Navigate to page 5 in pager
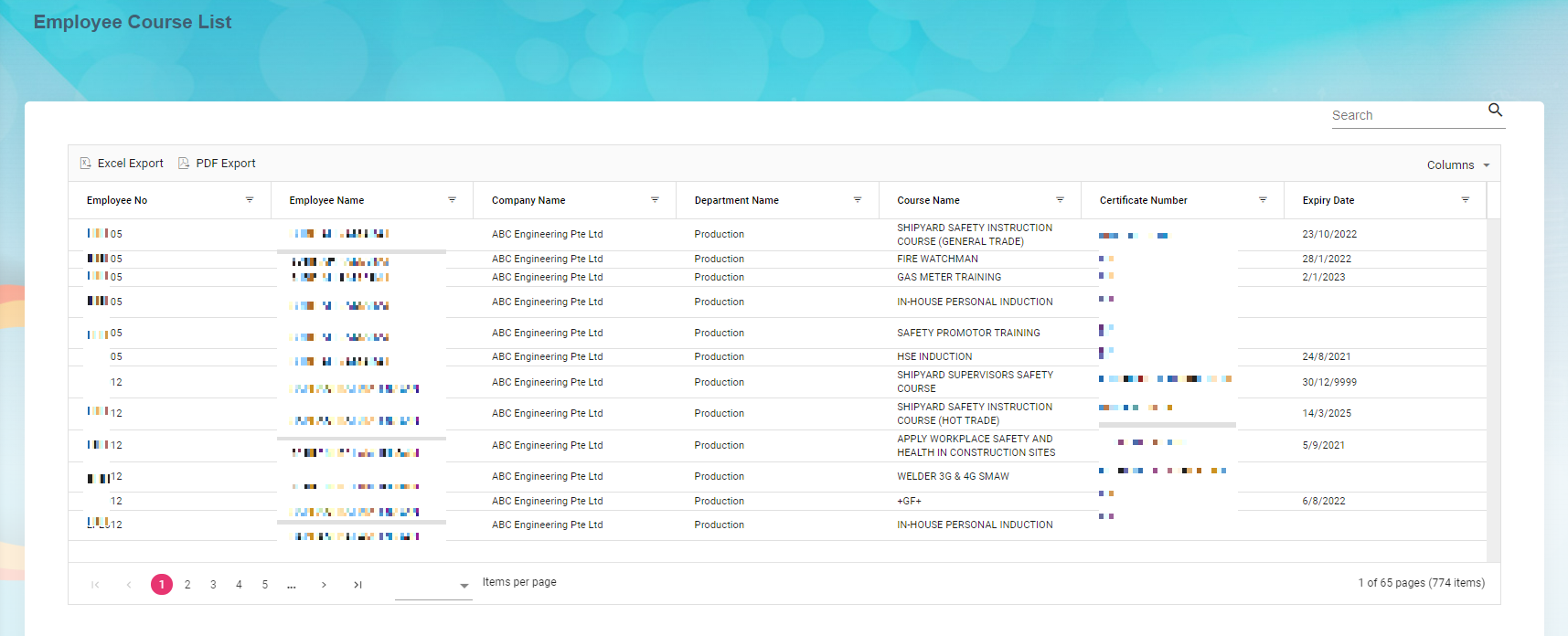Screen dimensions: 1568x636 (265, 585)
